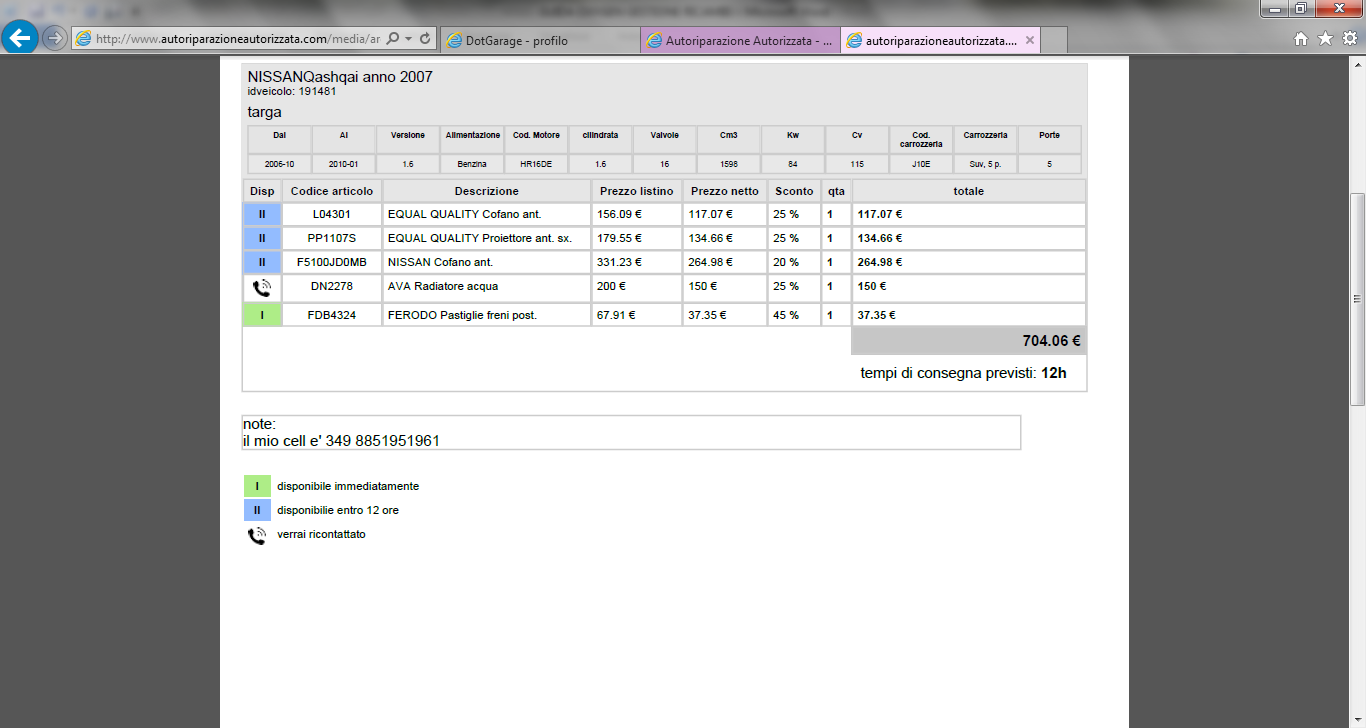1366x728 pixels.
Task: Click 'NISSAN Cofano ant.' description
Action: tap(440, 262)
